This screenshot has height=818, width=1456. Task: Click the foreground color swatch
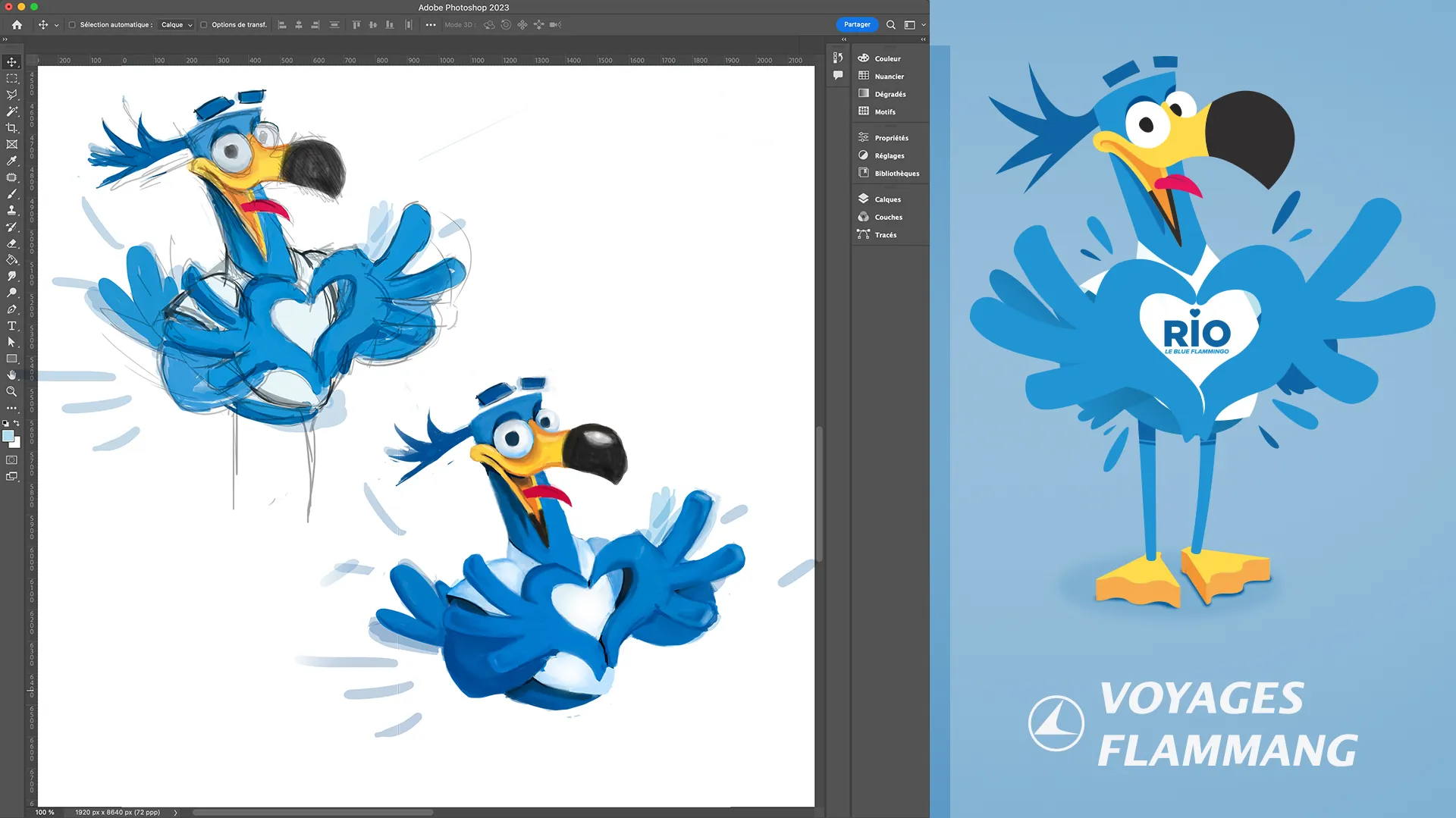tap(8, 436)
